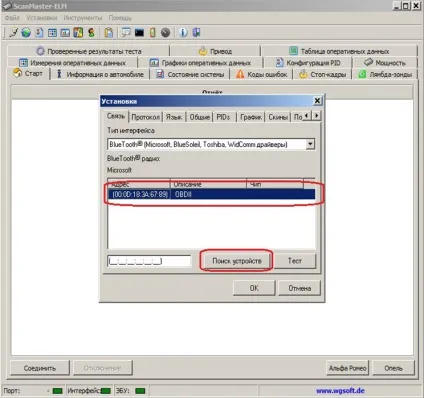Open the Помощь menu
This screenshot has width=424, height=398.
(x=120, y=17)
